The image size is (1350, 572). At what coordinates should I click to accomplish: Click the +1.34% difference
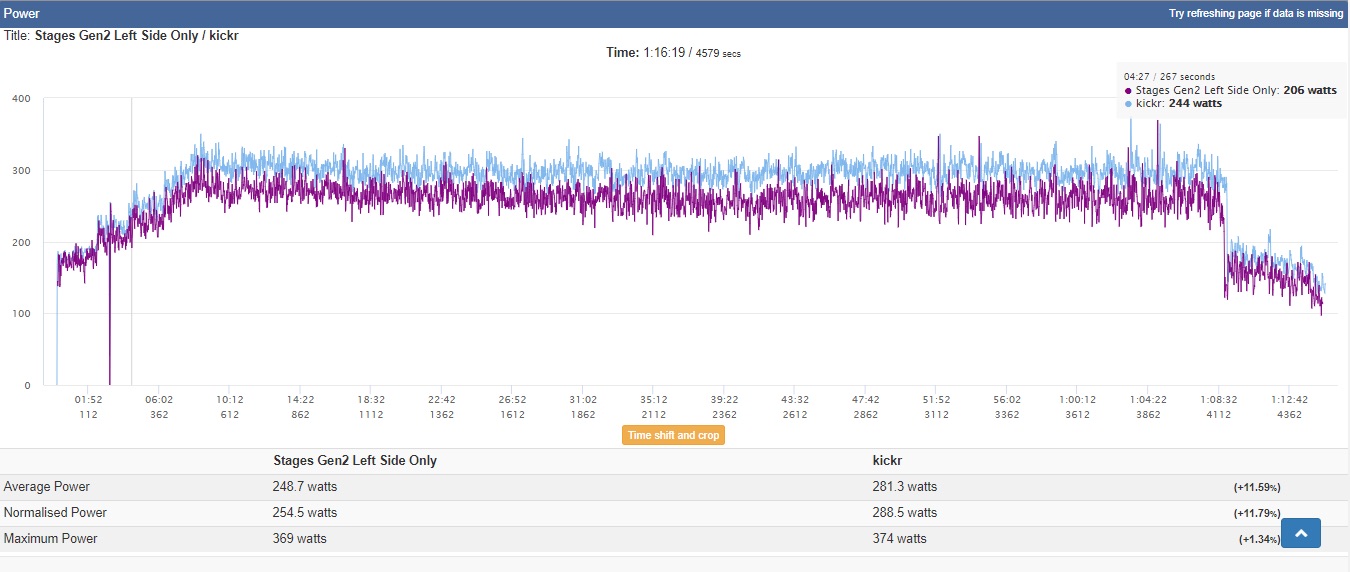1260,540
